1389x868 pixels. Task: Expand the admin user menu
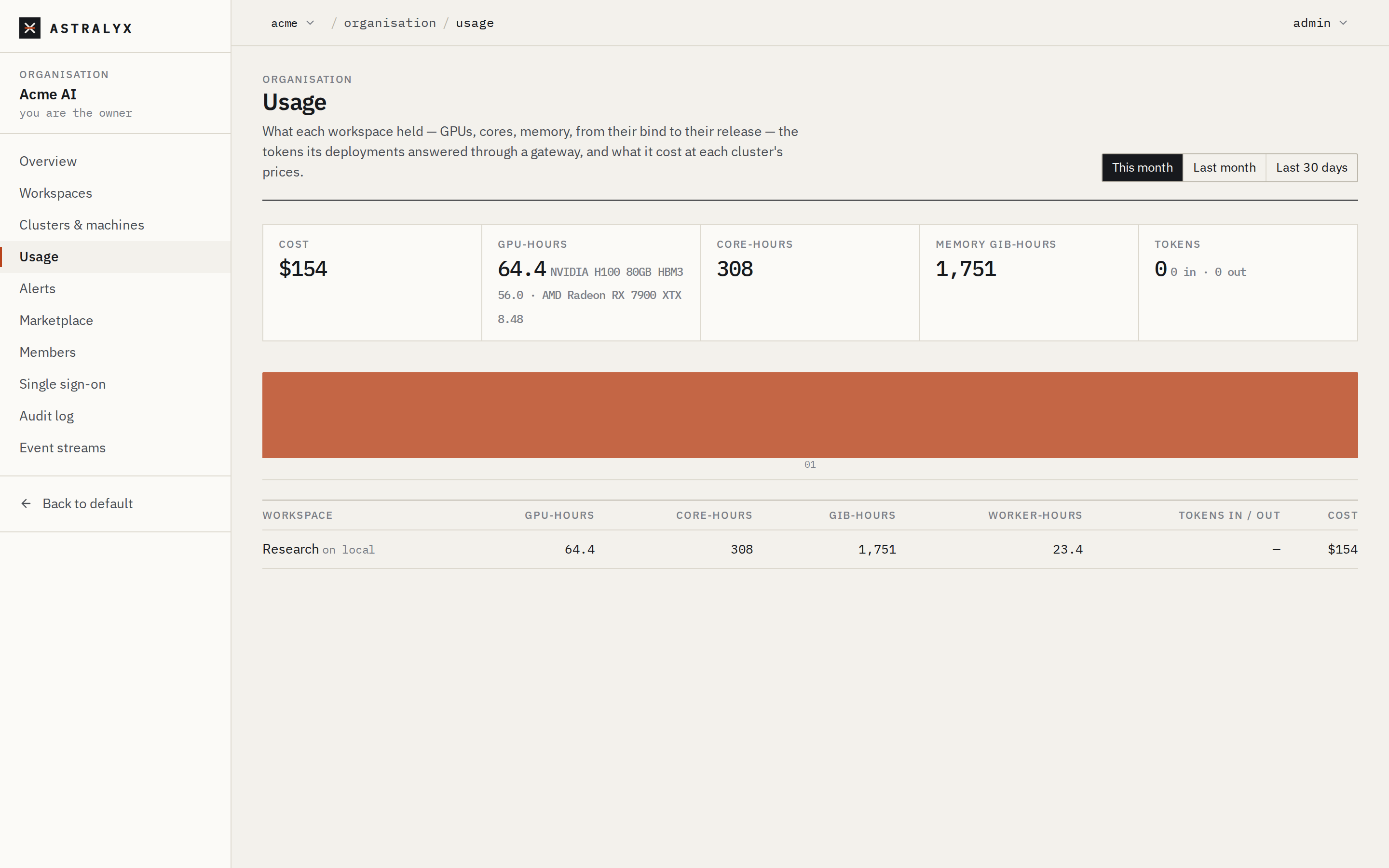coord(1320,23)
